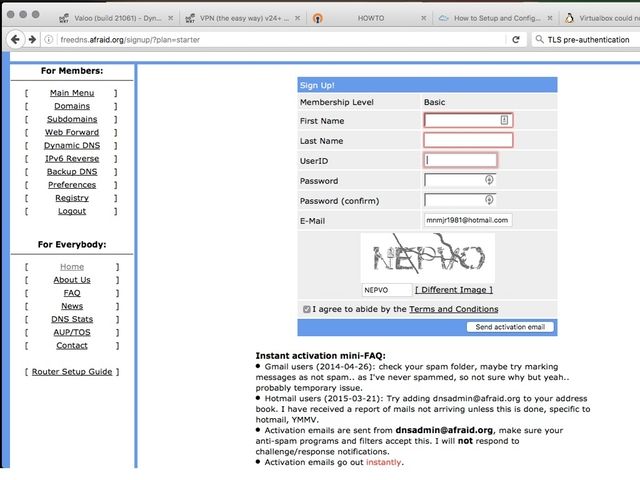Click the captcha text field containing NEPVO
Viewport: 640px width, 480px height.
click(x=387, y=290)
